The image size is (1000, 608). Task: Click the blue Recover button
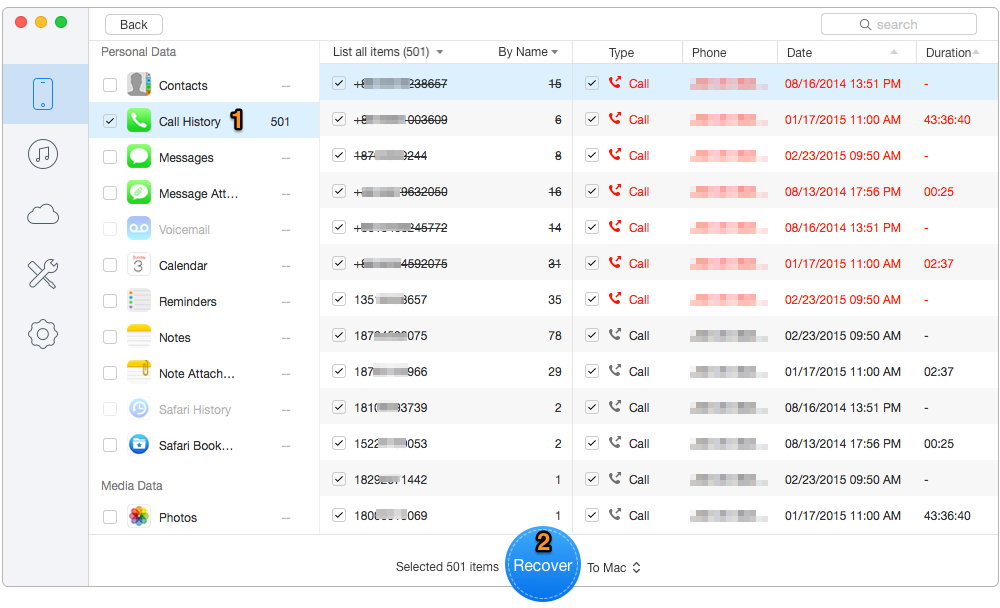point(543,564)
